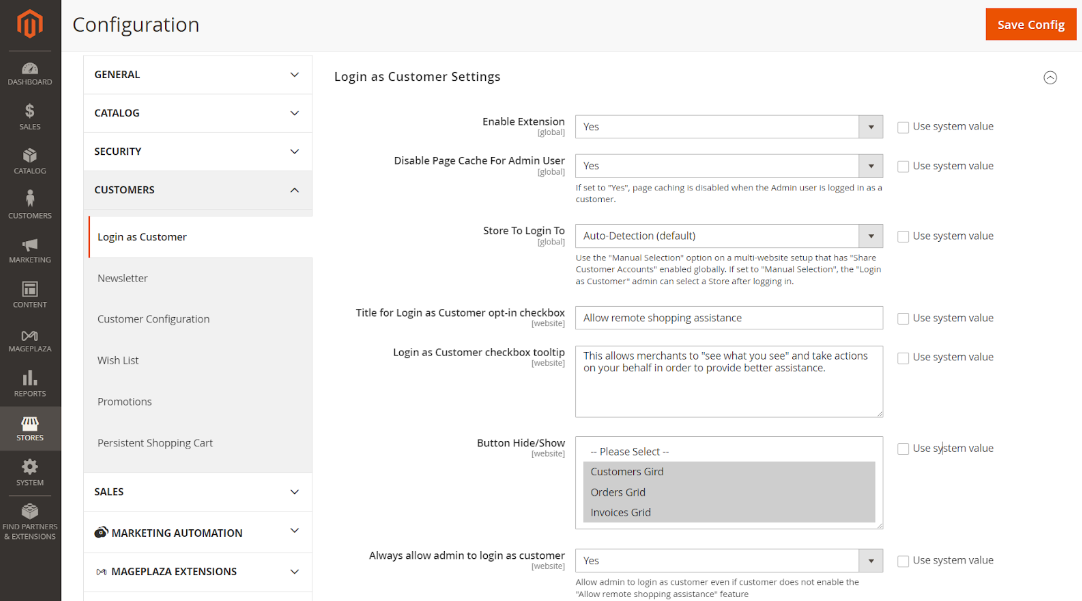This screenshot has height=601, width=1082.
Task: Click the Save Config button
Action: click(x=1031, y=24)
